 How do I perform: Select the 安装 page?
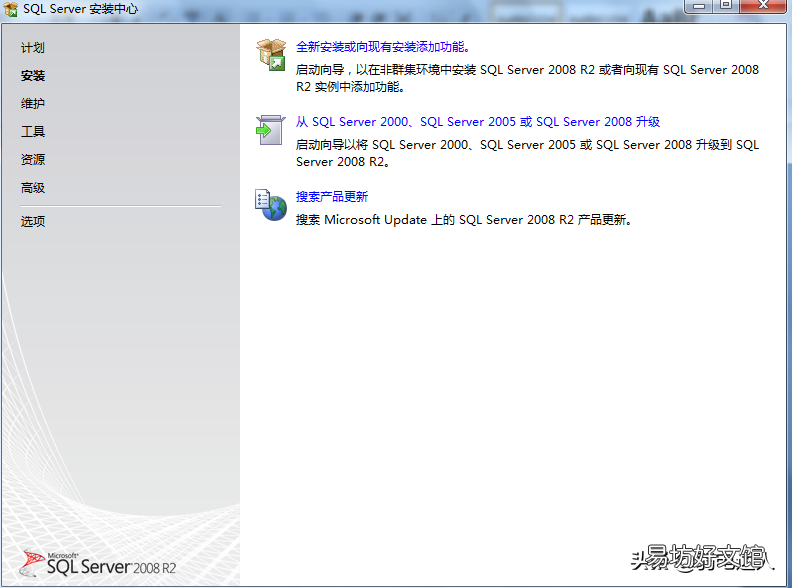coord(33,76)
